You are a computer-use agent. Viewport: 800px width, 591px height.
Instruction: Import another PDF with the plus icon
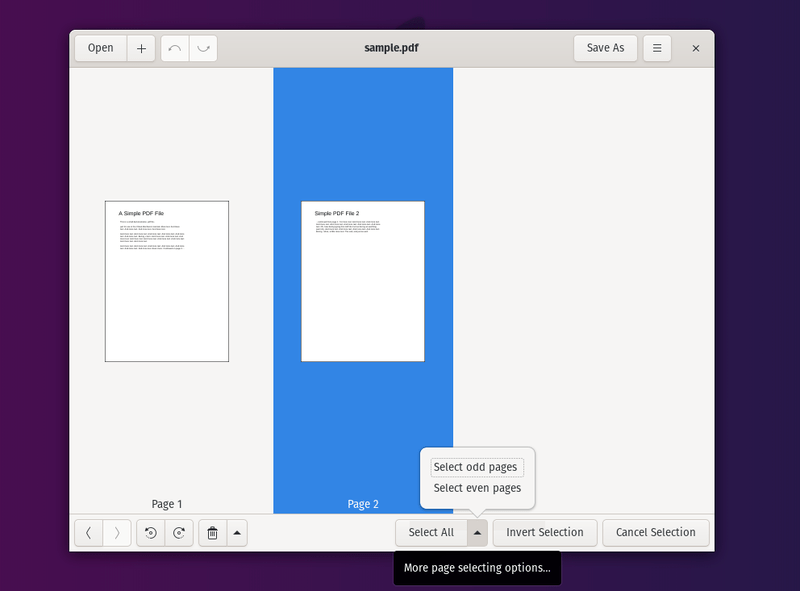pyautogui.click(x=141, y=47)
